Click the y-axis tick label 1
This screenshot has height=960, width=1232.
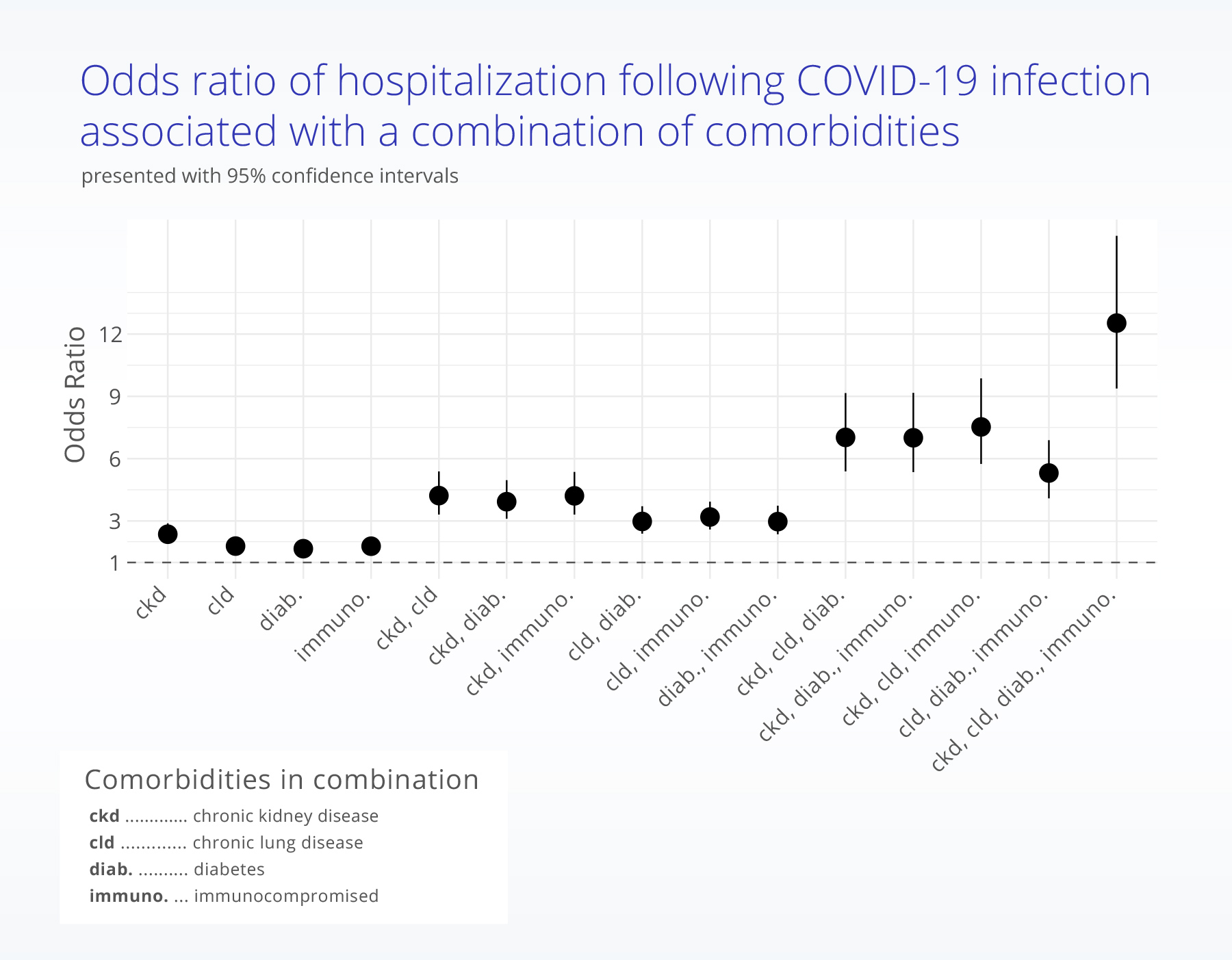(x=114, y=563)
